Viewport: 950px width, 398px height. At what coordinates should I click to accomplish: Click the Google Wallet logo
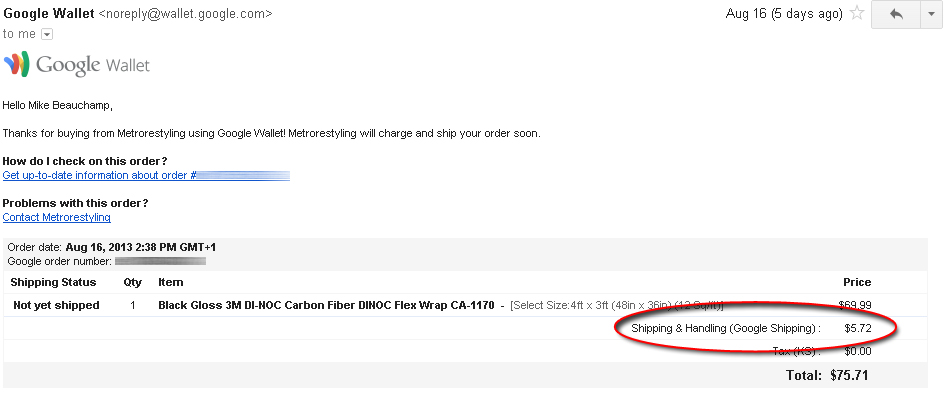point(76,64)
